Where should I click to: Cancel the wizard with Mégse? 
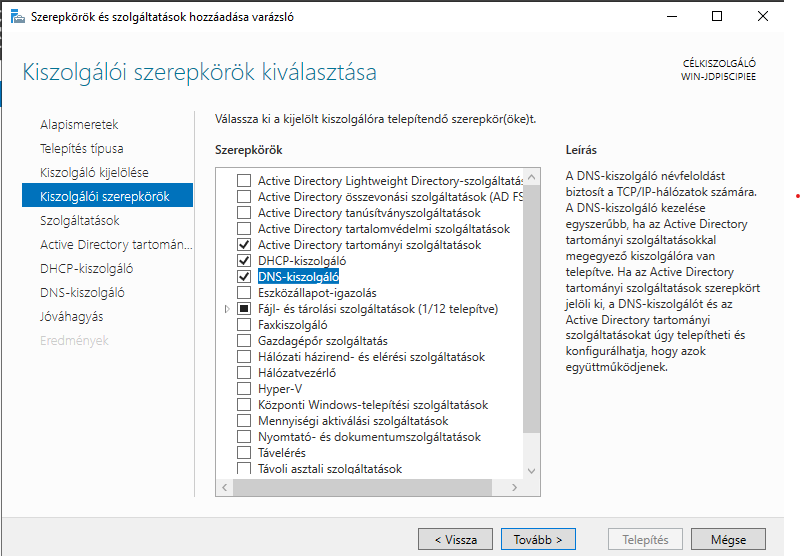(x=728, y=539)
